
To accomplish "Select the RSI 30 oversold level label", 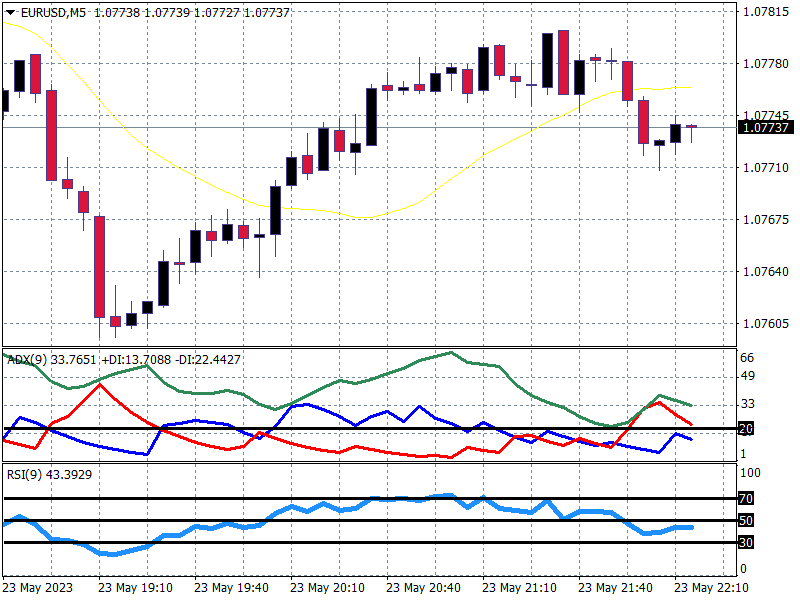I will click(746, 543).
